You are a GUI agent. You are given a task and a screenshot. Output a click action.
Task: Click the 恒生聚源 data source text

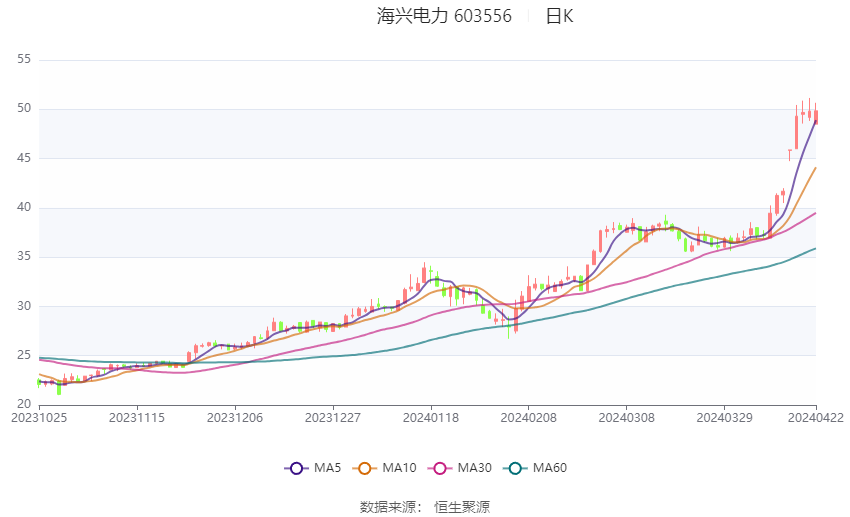(462, 507)
